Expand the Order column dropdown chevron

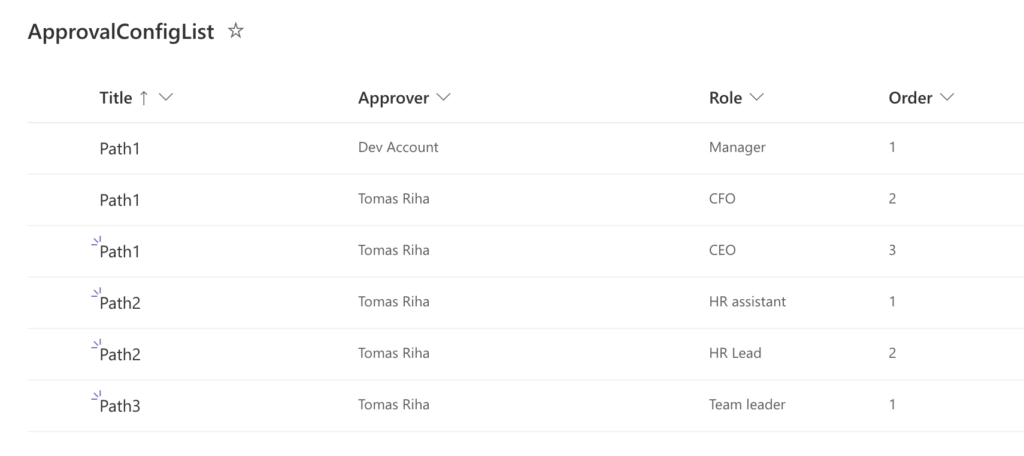(x=947, y=97)
